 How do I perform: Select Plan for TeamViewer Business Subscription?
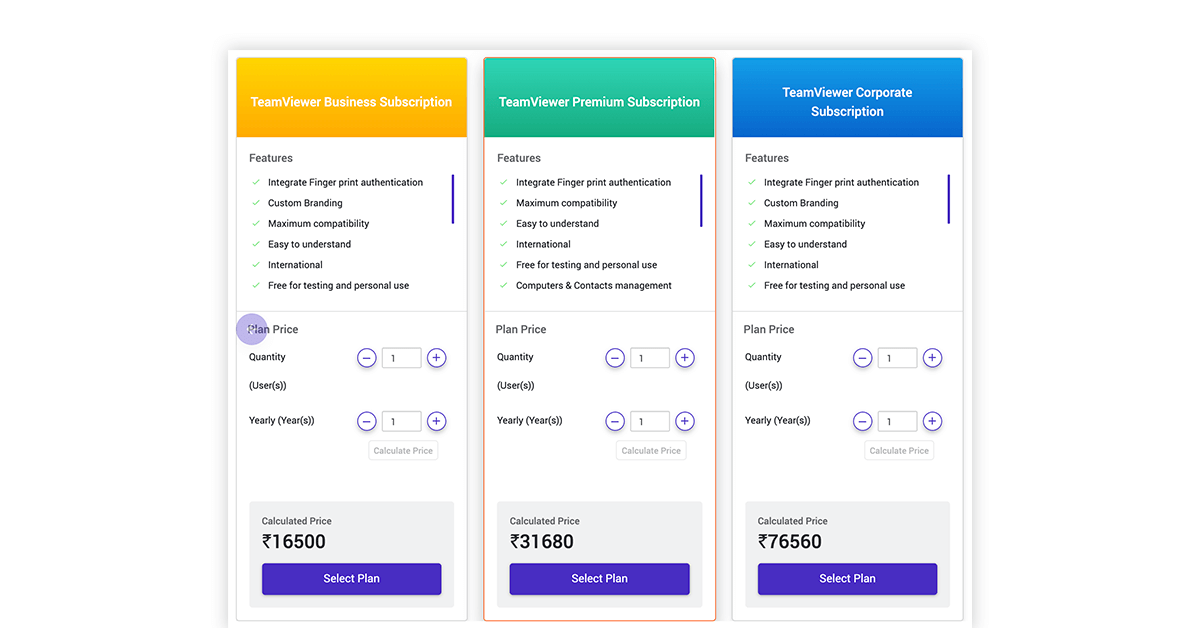point(351,579)
